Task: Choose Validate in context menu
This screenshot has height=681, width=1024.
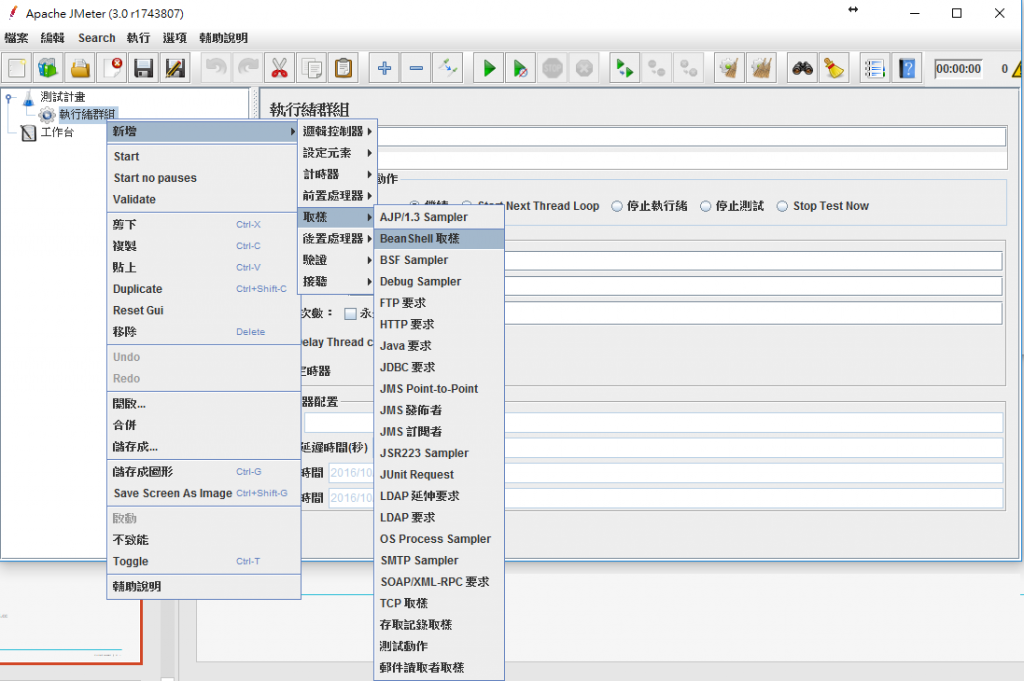Action: coord(202,199)
